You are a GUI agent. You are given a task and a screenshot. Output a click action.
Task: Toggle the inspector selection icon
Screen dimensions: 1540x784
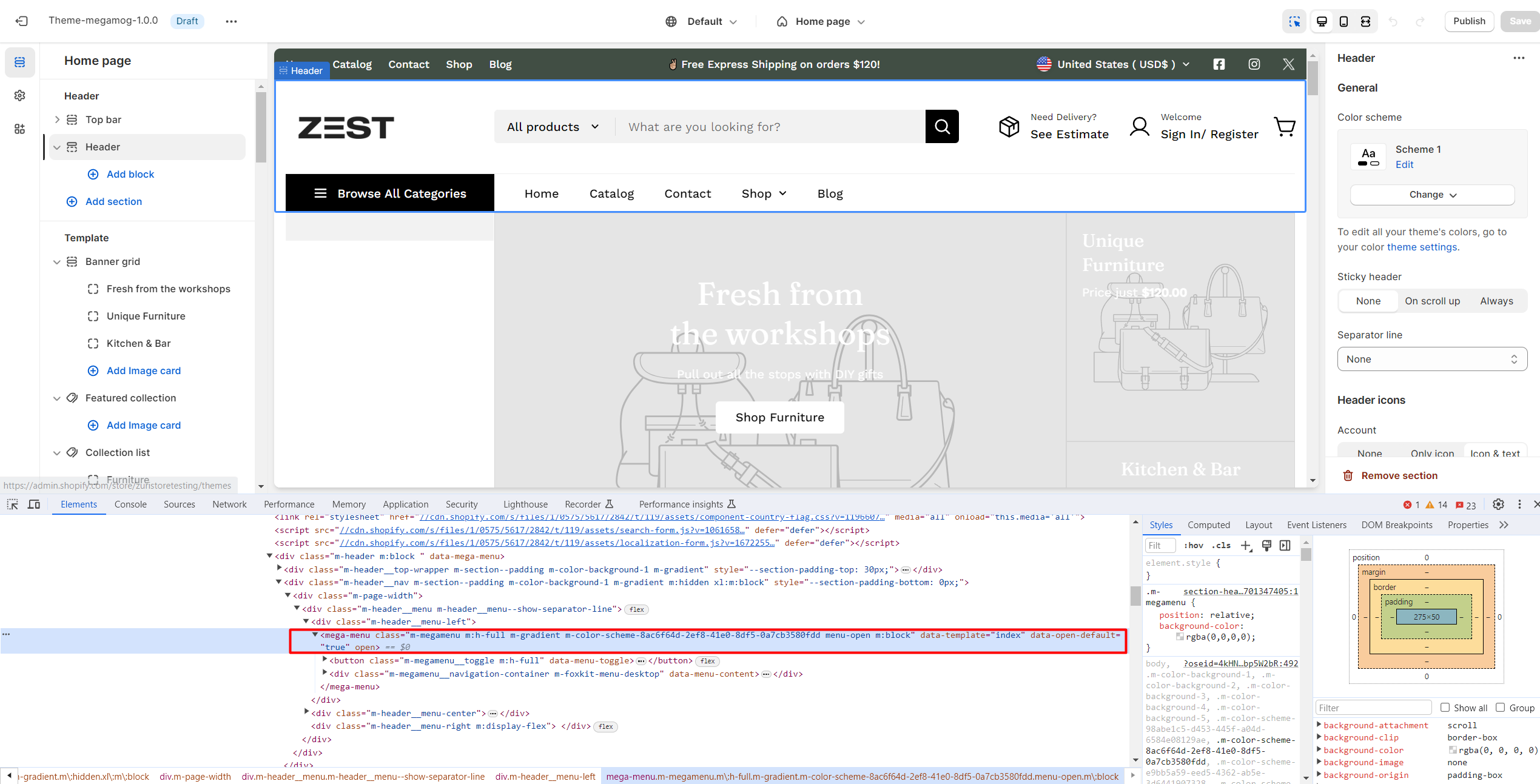coord(1294,21)
